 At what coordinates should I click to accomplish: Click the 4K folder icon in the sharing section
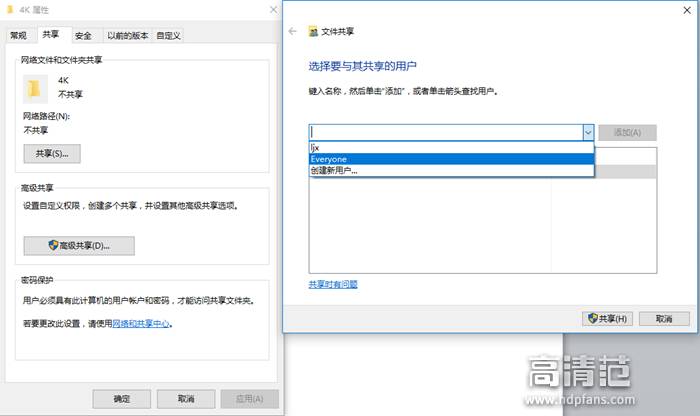tap(35, 88)
